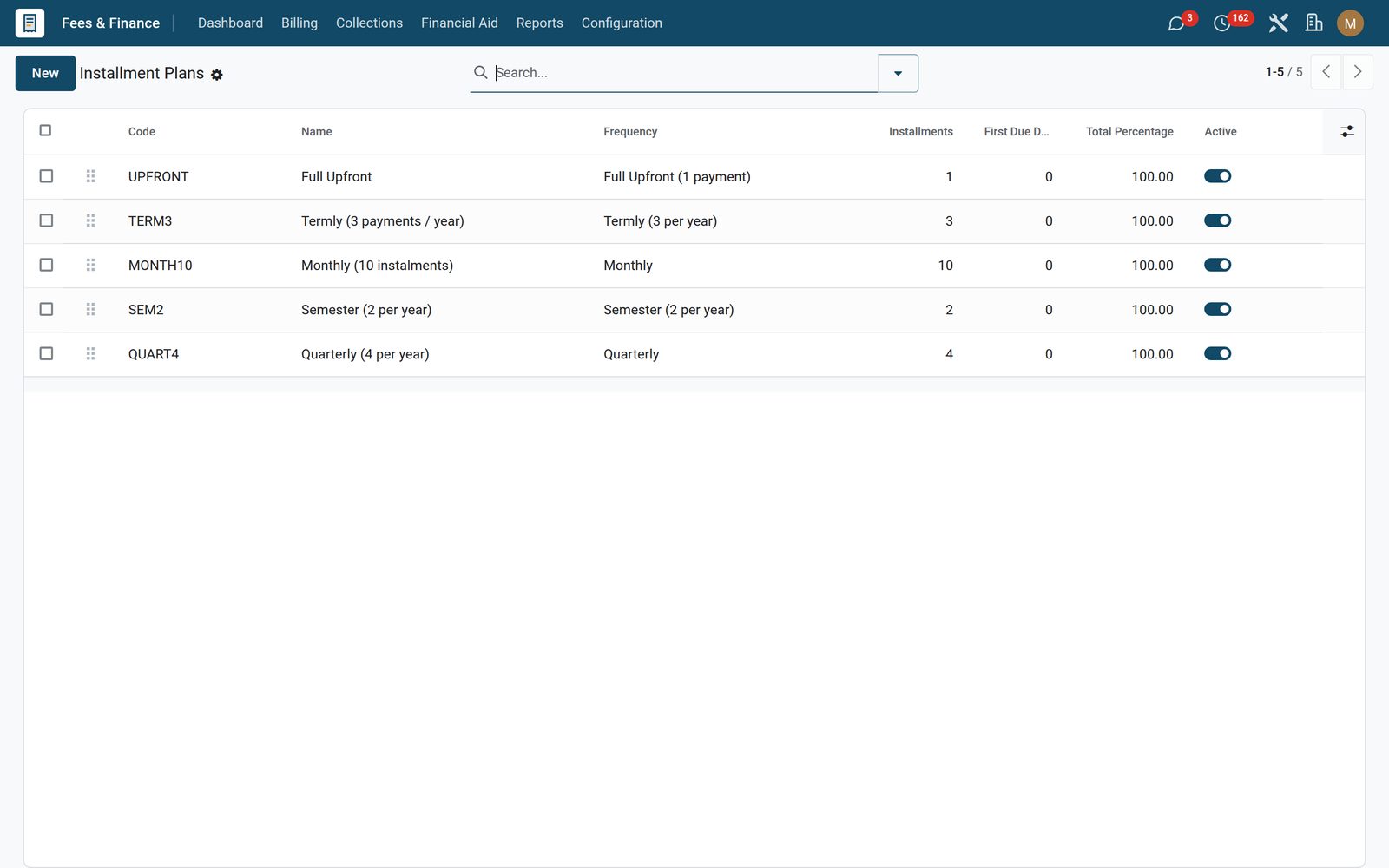Screen dimensions: 1389x868
Task: Click the drag handle of the TERM3 row
Action: [90, 220]
